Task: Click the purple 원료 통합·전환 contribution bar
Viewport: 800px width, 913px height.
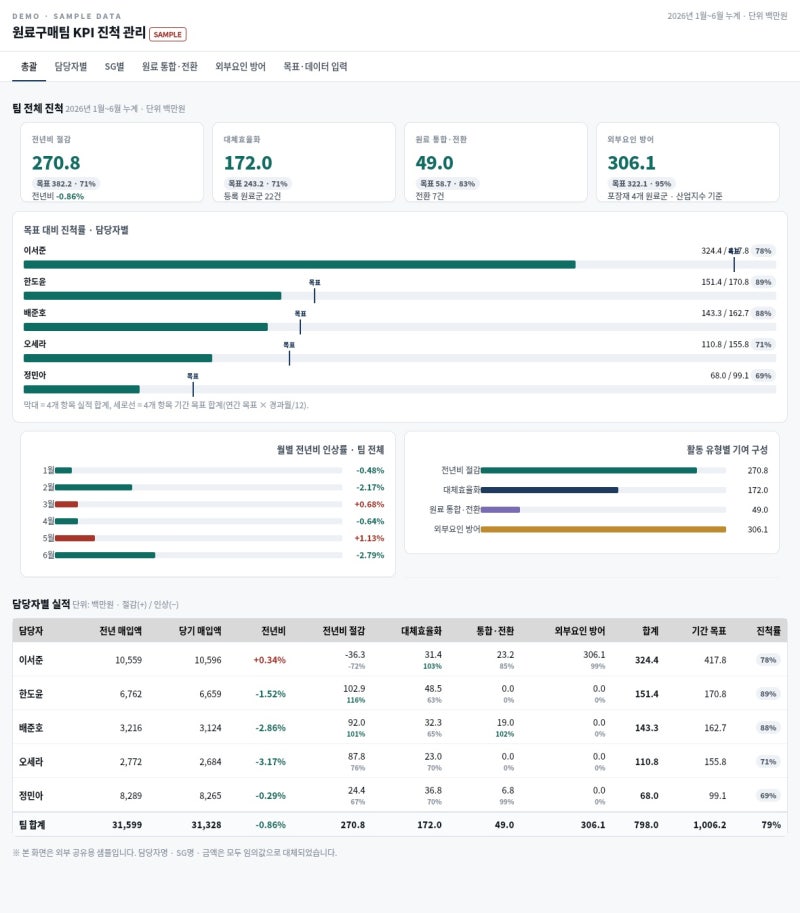Action: 500,509
